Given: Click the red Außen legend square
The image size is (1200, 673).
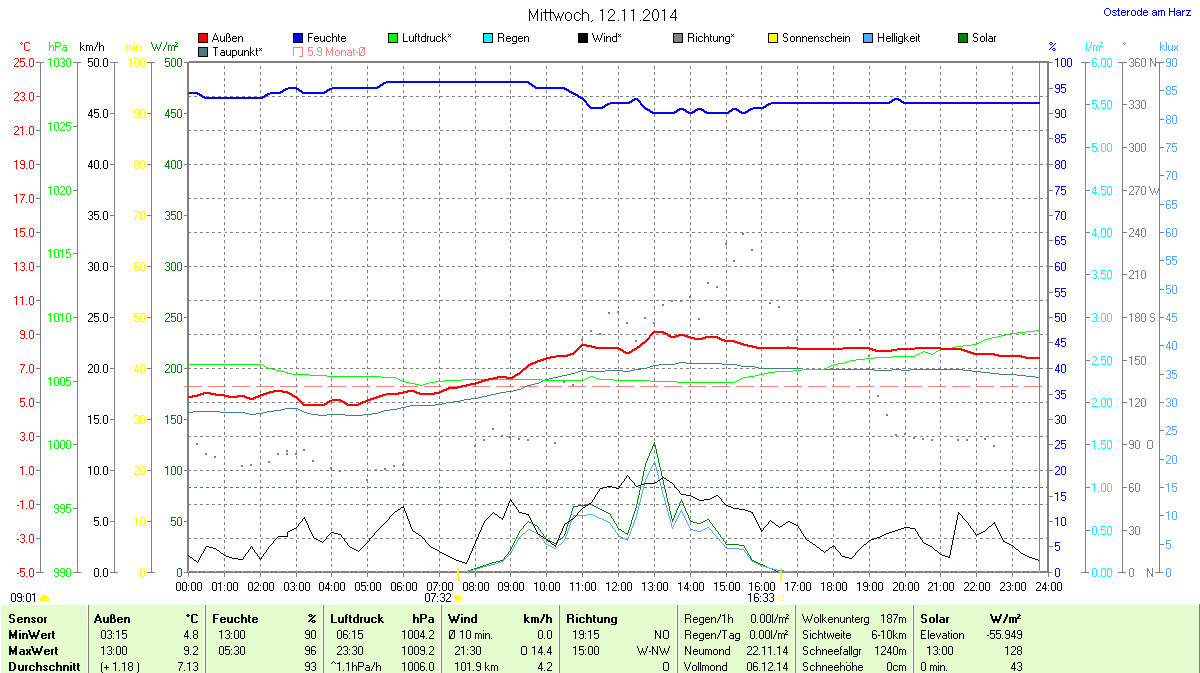Looking at the screenshot, I should pos(204,38).
